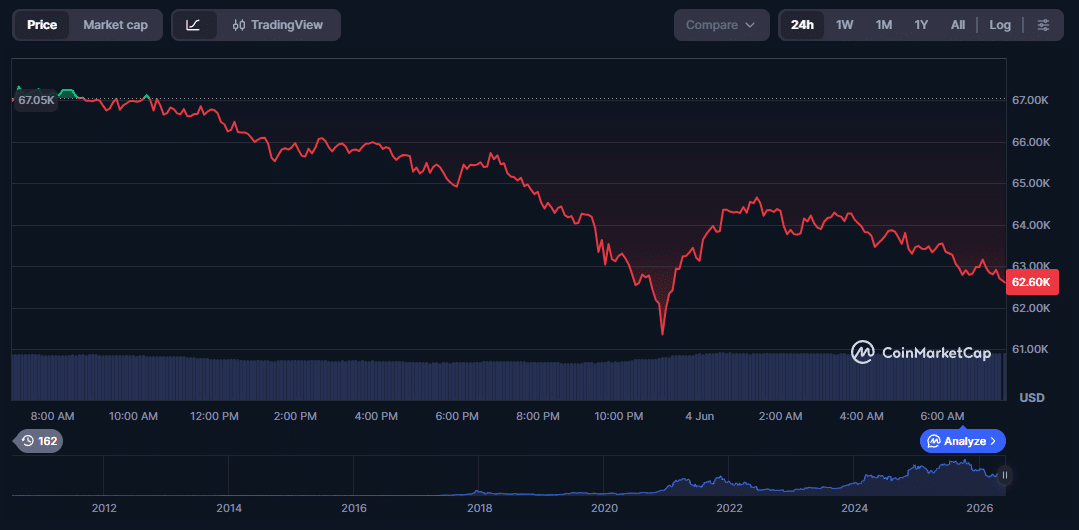
Task: Click the 61.00K axis label
Action: coord(1030,349)
